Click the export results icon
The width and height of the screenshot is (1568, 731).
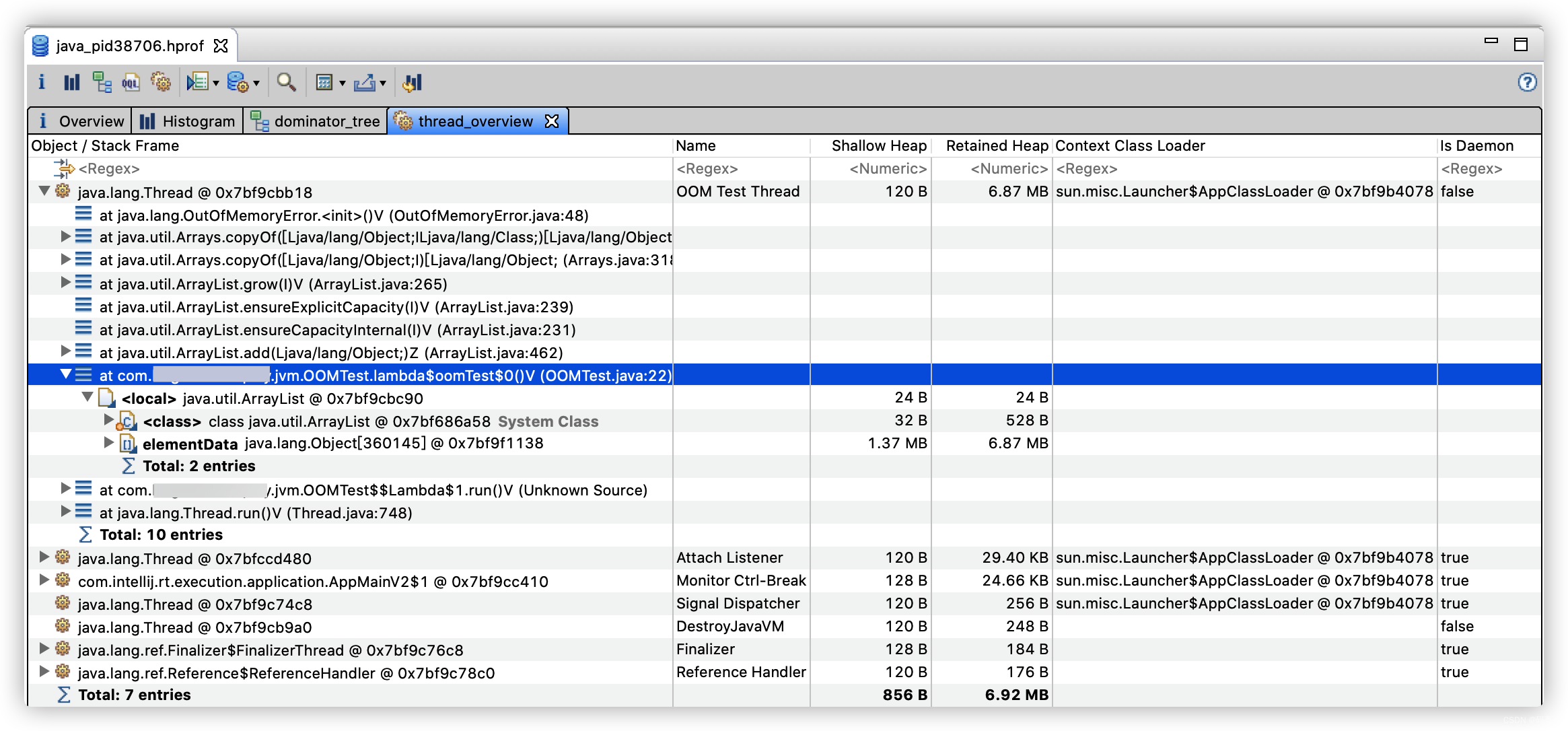pos(364,83)
